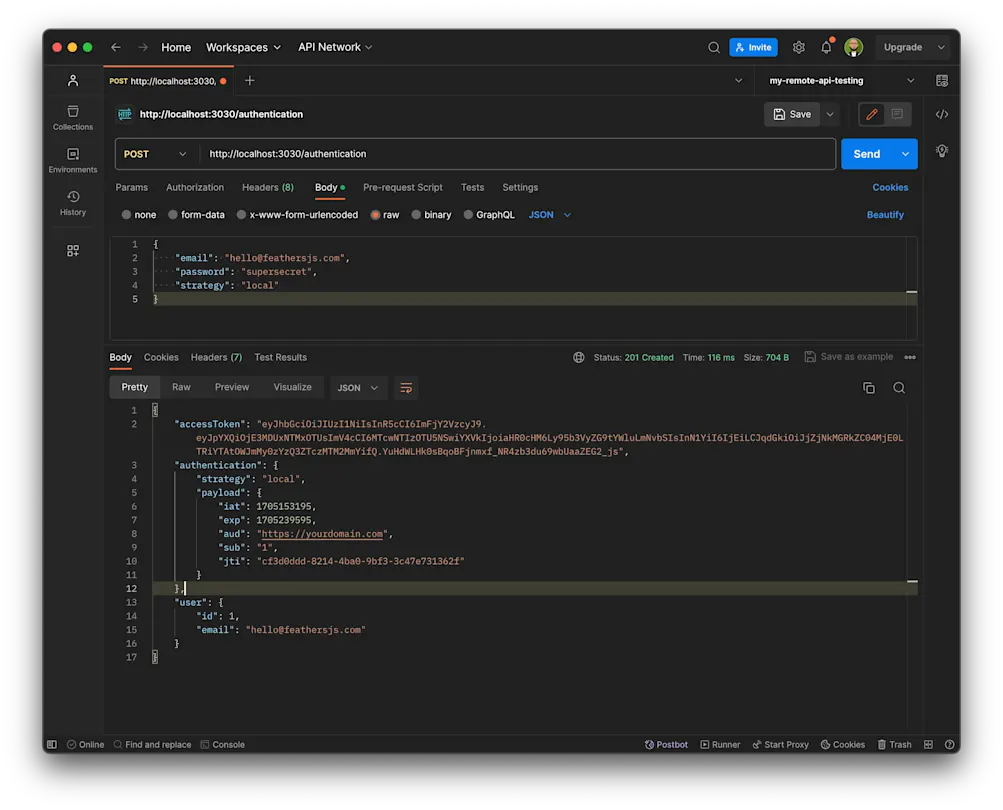Search the response with magnifier icon
The image size is (1003, 810).
click(899, 388)
